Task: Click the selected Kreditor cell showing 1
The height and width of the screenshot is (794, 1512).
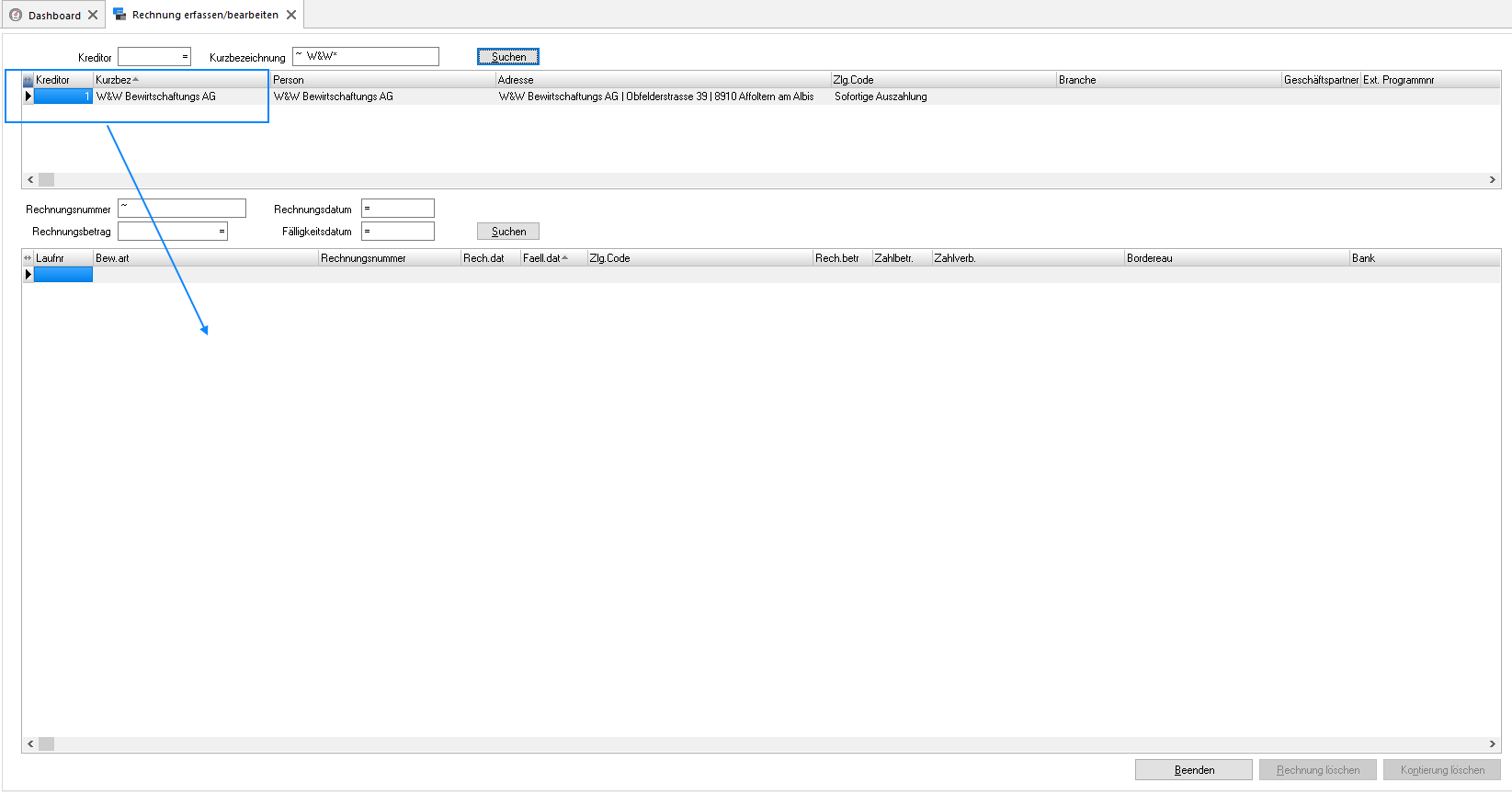Action: [x=63, y=96]
